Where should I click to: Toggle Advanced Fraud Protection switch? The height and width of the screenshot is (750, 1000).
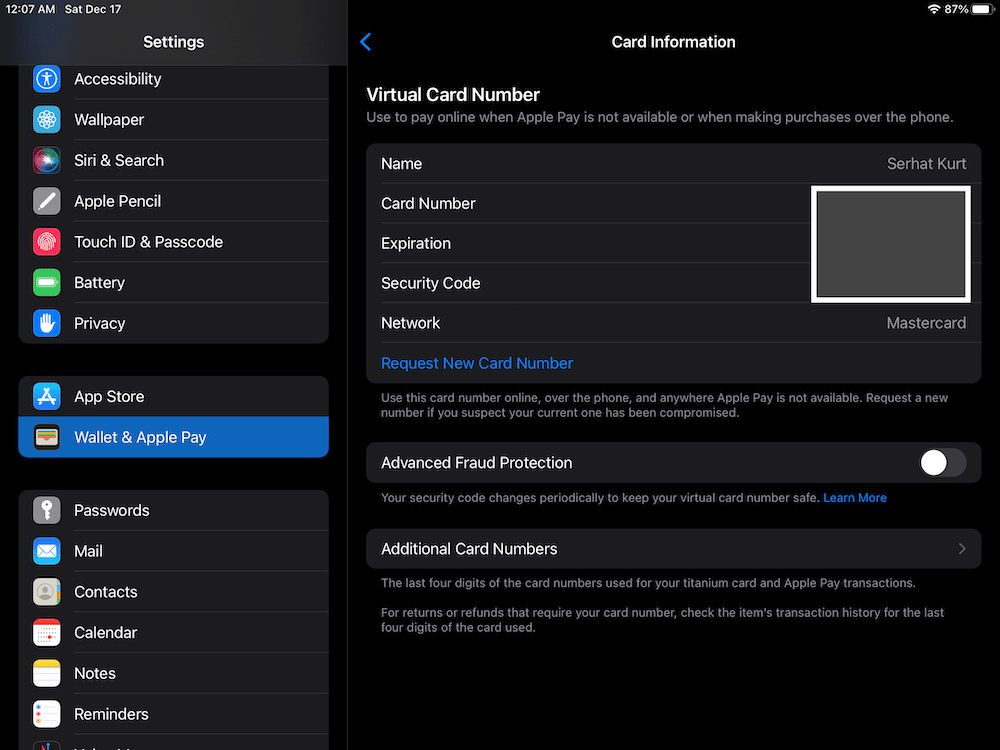943,463
